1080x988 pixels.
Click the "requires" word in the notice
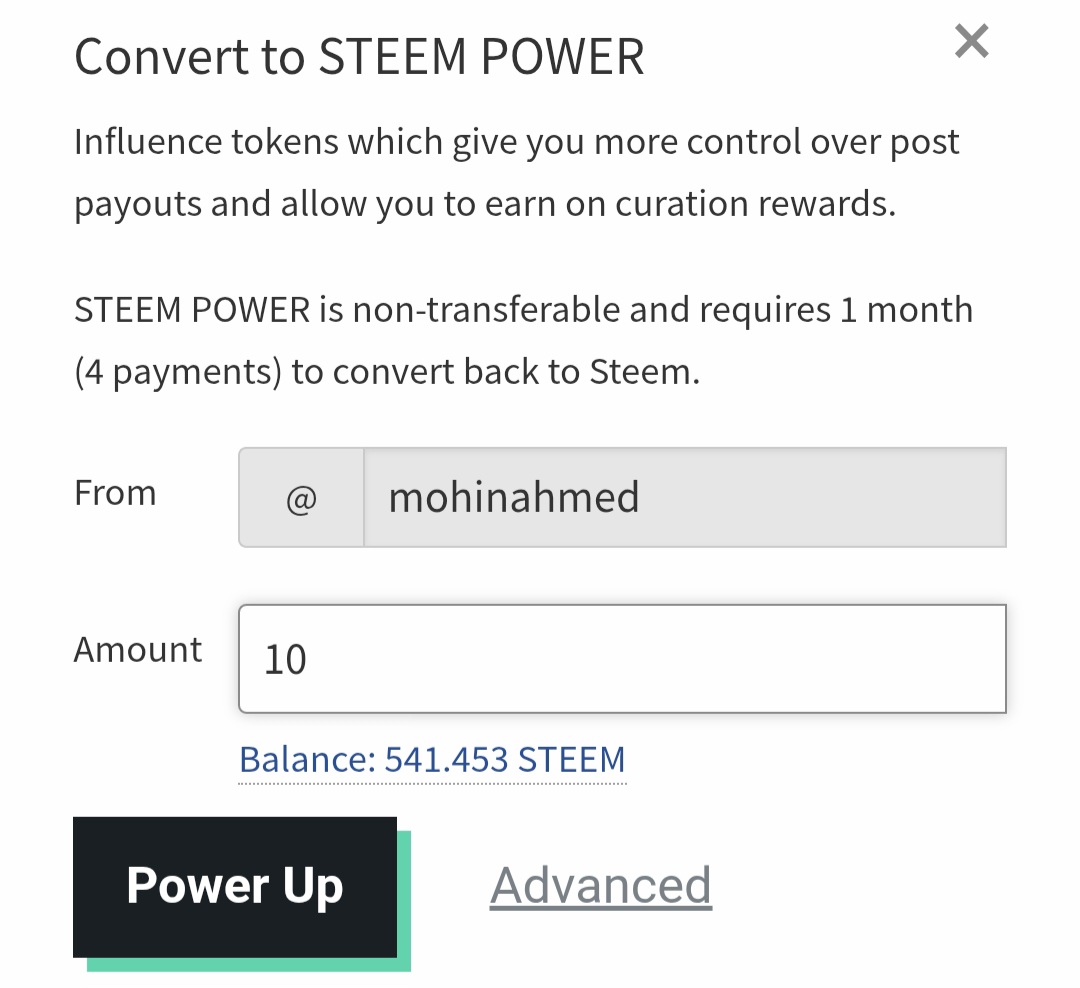pyautogui.click(x=764, y=310)
